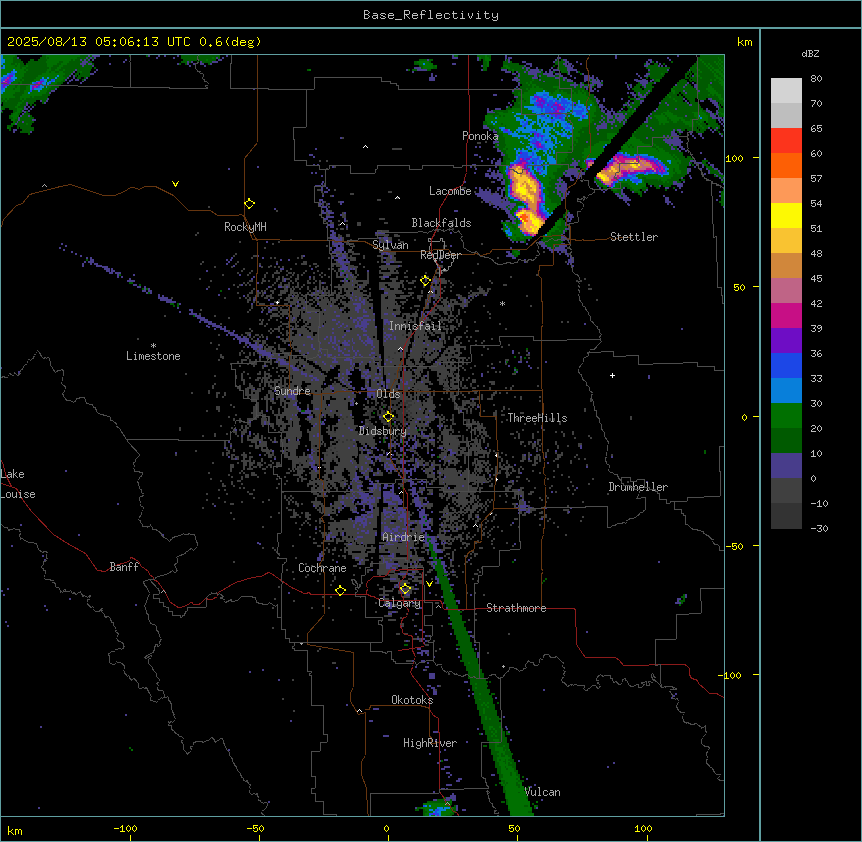Click the Lacombe town label
This screenshot has height=842, width=862.
click(450, 191)
